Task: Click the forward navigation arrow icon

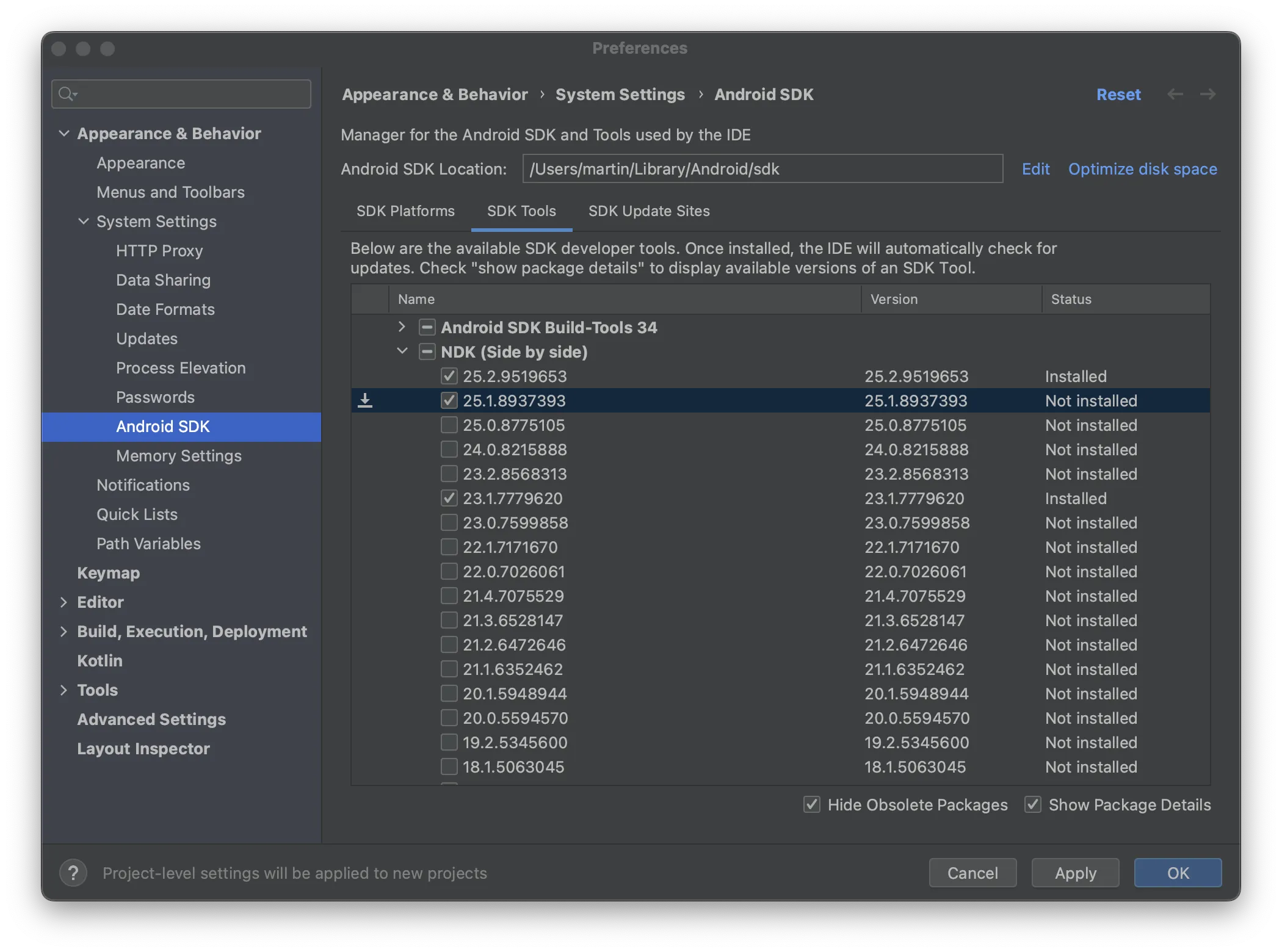Action: pyautogui.click(x=1208, y=95)
